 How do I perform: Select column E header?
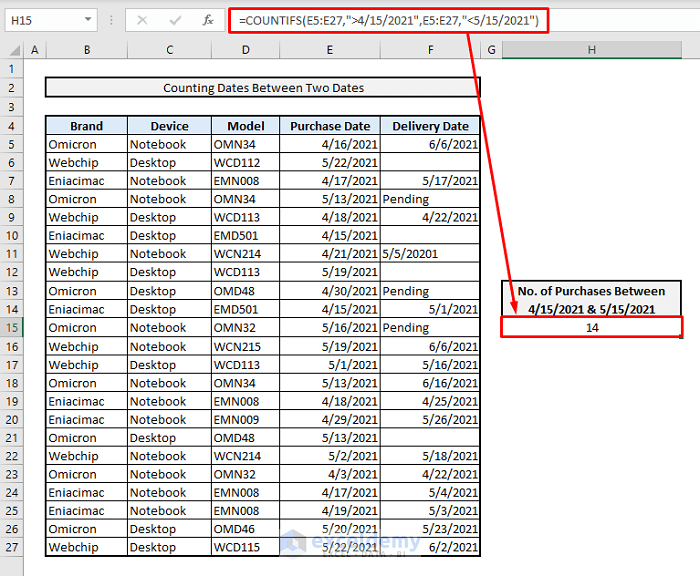[x=330, y=50]
